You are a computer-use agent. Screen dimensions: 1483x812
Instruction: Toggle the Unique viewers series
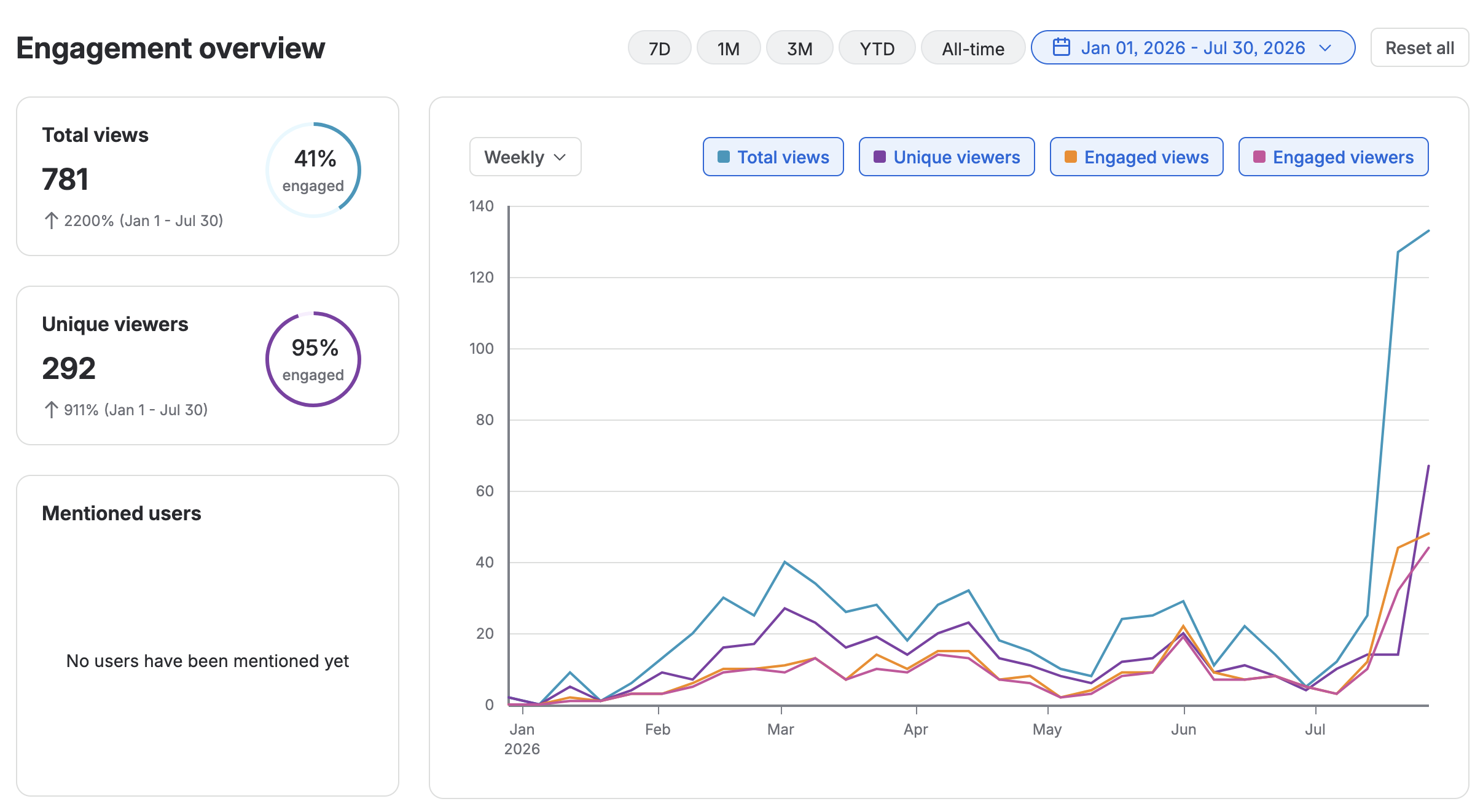point(947,157)
